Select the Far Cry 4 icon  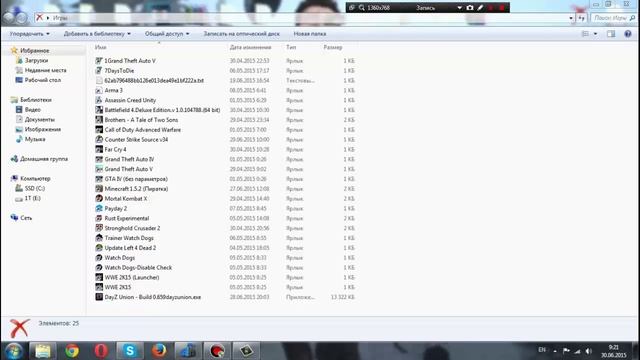pos(99,149)
